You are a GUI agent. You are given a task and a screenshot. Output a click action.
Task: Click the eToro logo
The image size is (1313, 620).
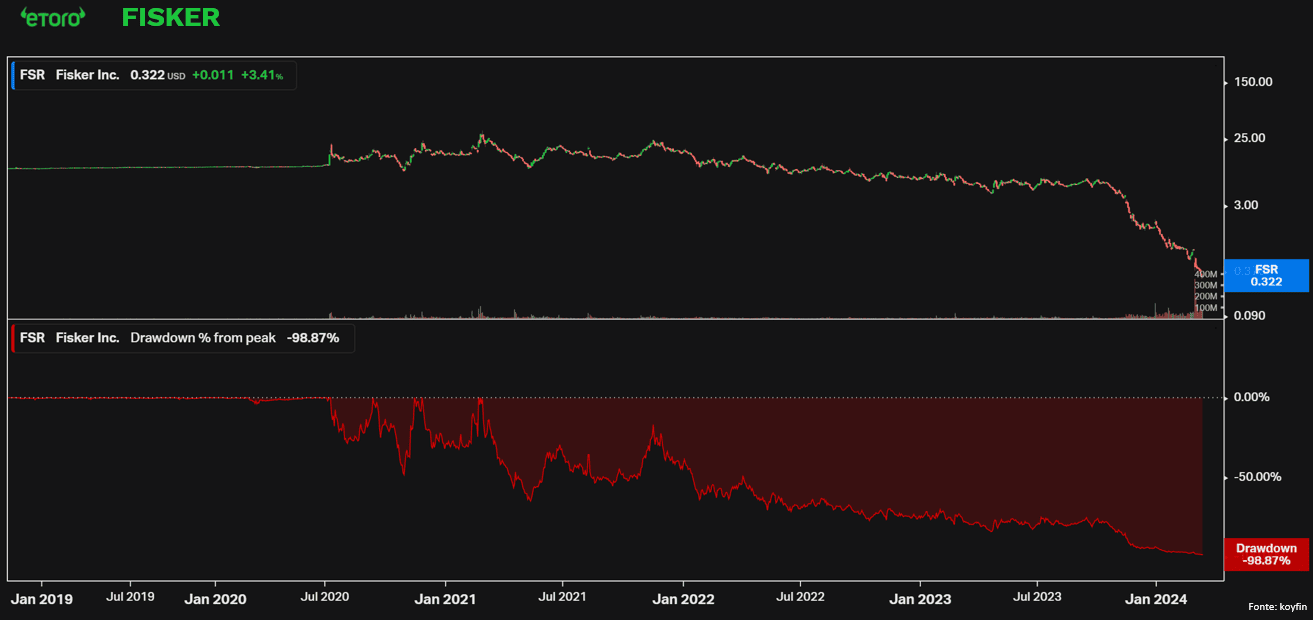[x=53, y=17]
